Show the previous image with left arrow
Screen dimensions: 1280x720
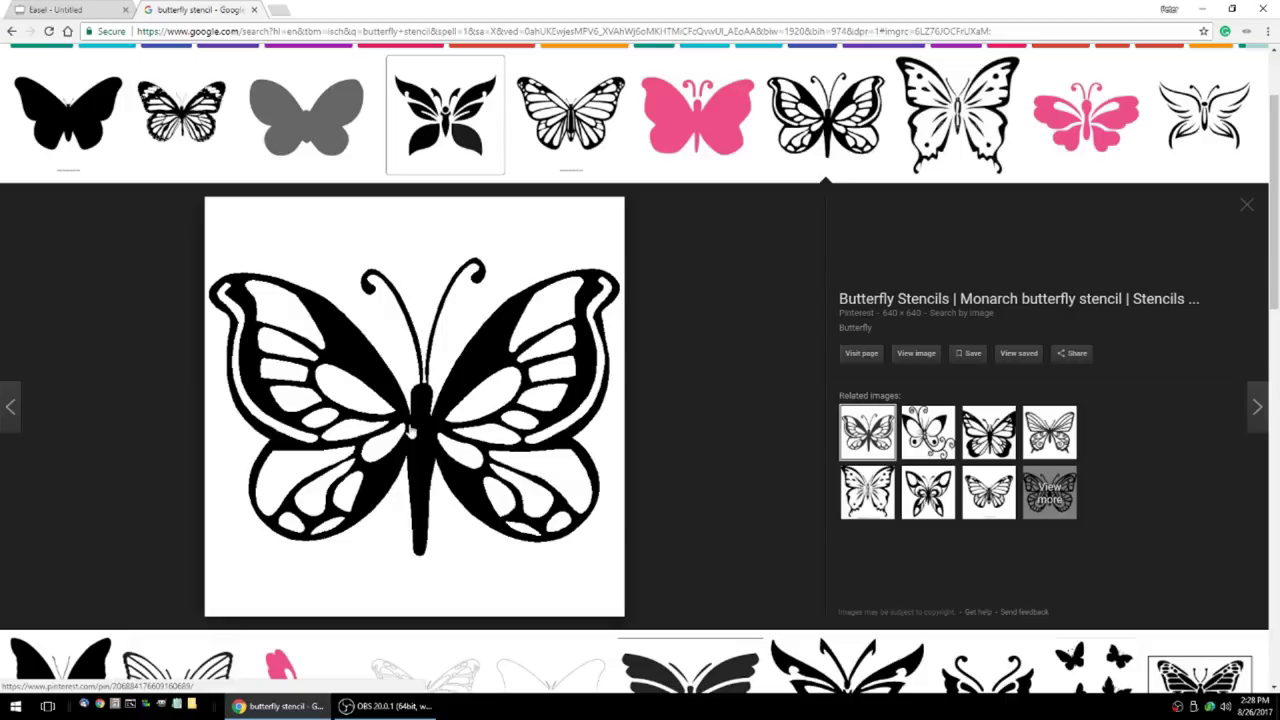(10, 406)
